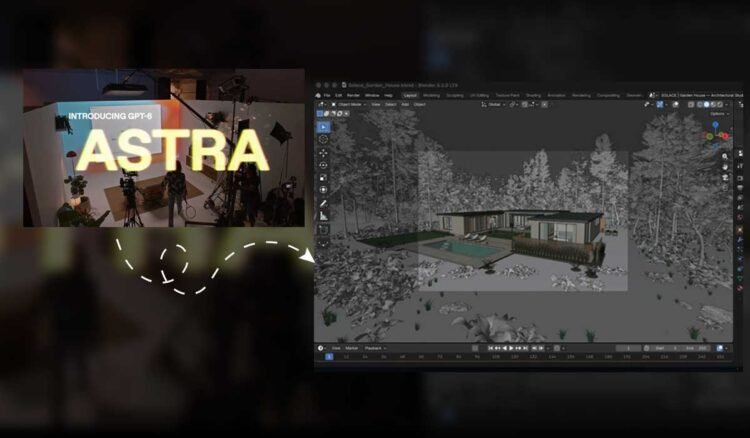Image resolution: width=750 pixels, height=438 pixels.
Task: Switch to the Modeling workspace tab
Action: pos(431,96)
